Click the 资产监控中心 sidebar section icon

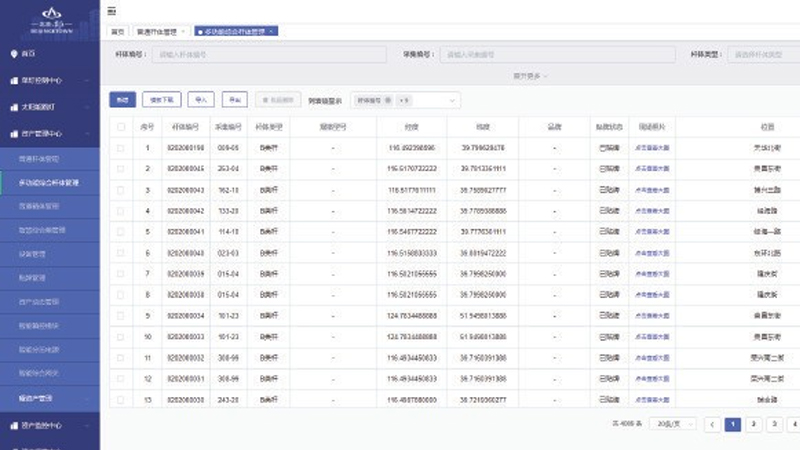[13, 425]
